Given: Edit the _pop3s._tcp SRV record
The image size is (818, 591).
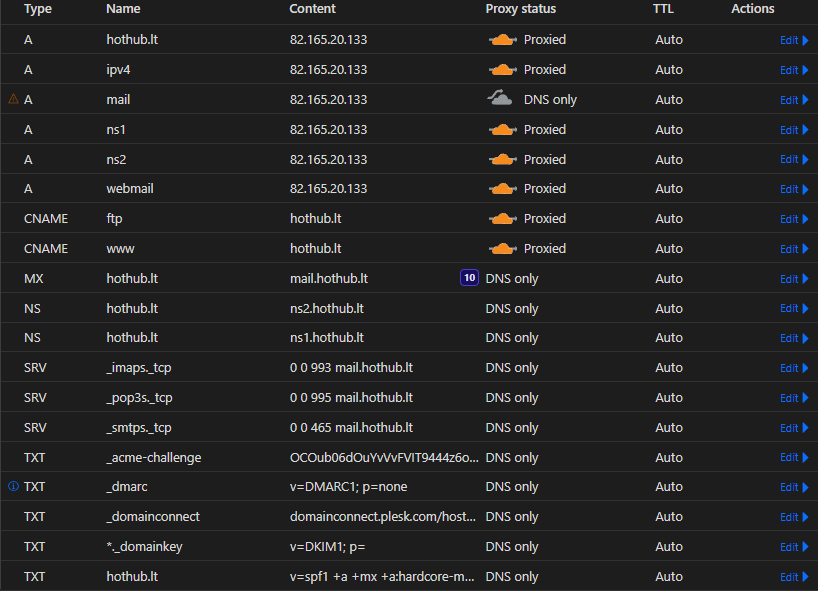Looking at the screenshot, I should coord(794,398).
